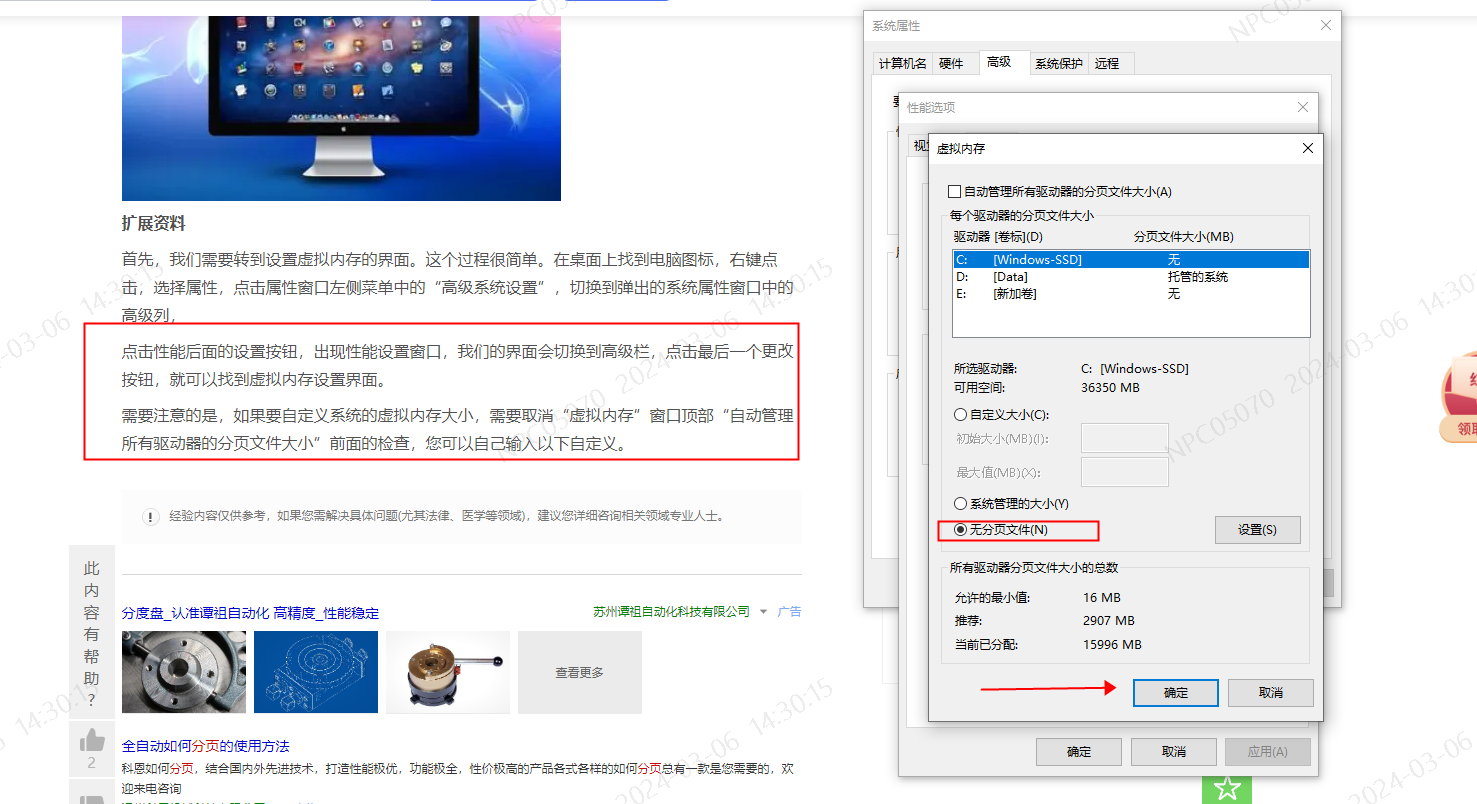Click the metal flange ad thumbnail

pos(184,672)
